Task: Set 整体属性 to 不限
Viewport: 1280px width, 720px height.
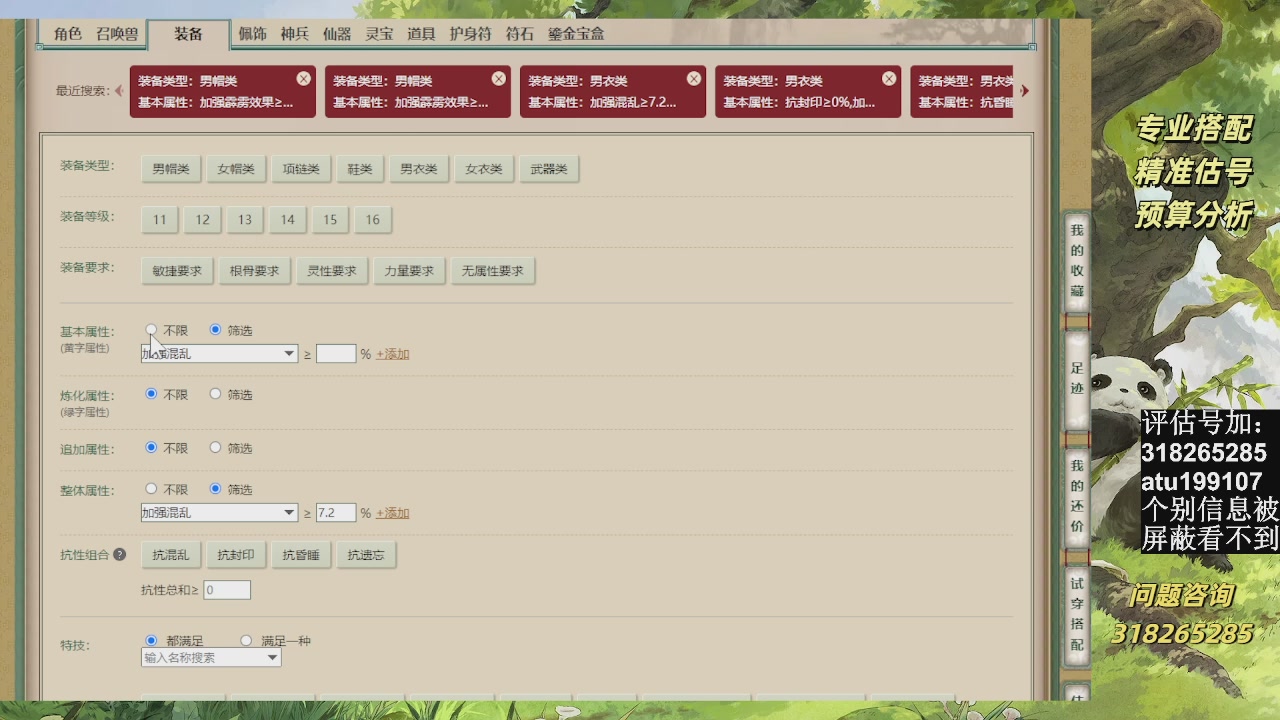Action: (151, 489)
